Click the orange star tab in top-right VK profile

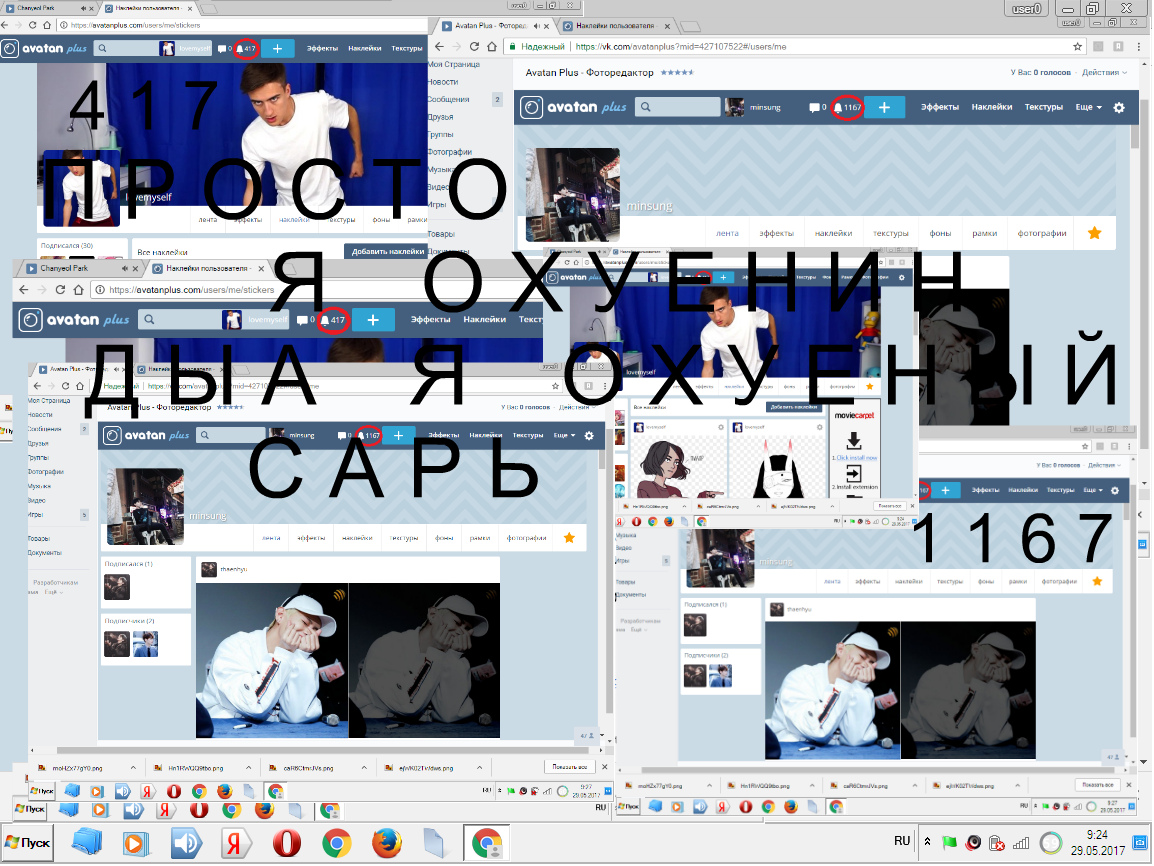point(1094,233)
